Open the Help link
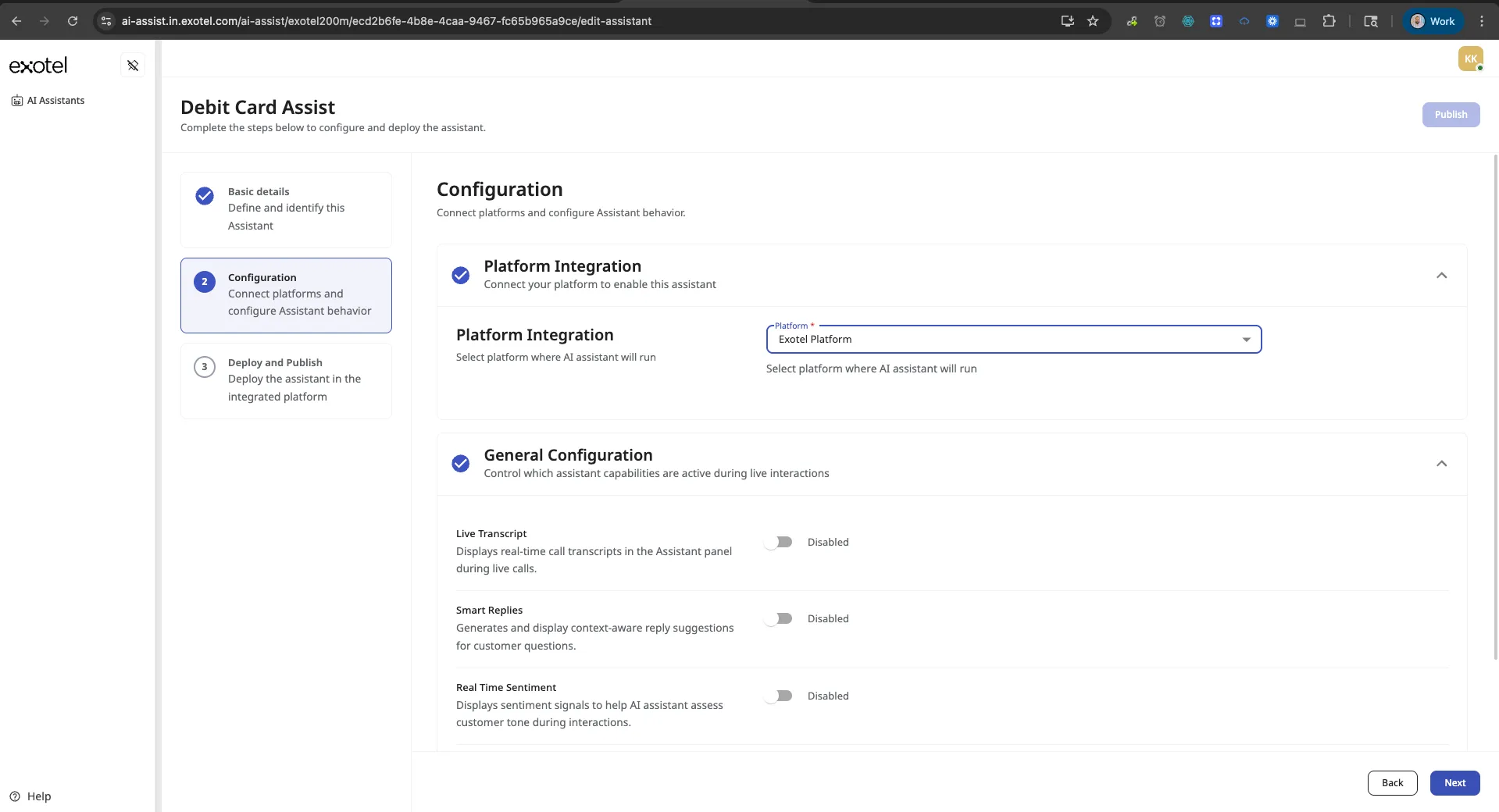 [x=31, y=796]
